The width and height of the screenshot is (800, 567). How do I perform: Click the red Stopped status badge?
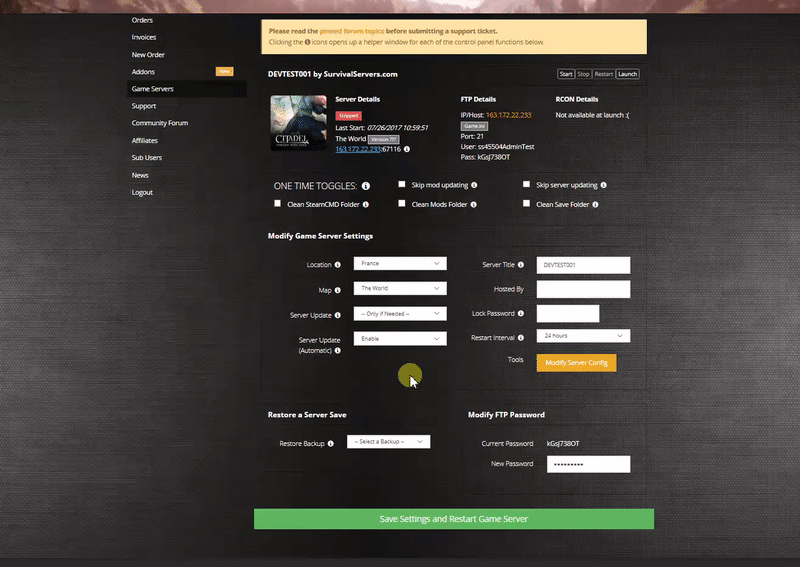(x=348, y=116)
